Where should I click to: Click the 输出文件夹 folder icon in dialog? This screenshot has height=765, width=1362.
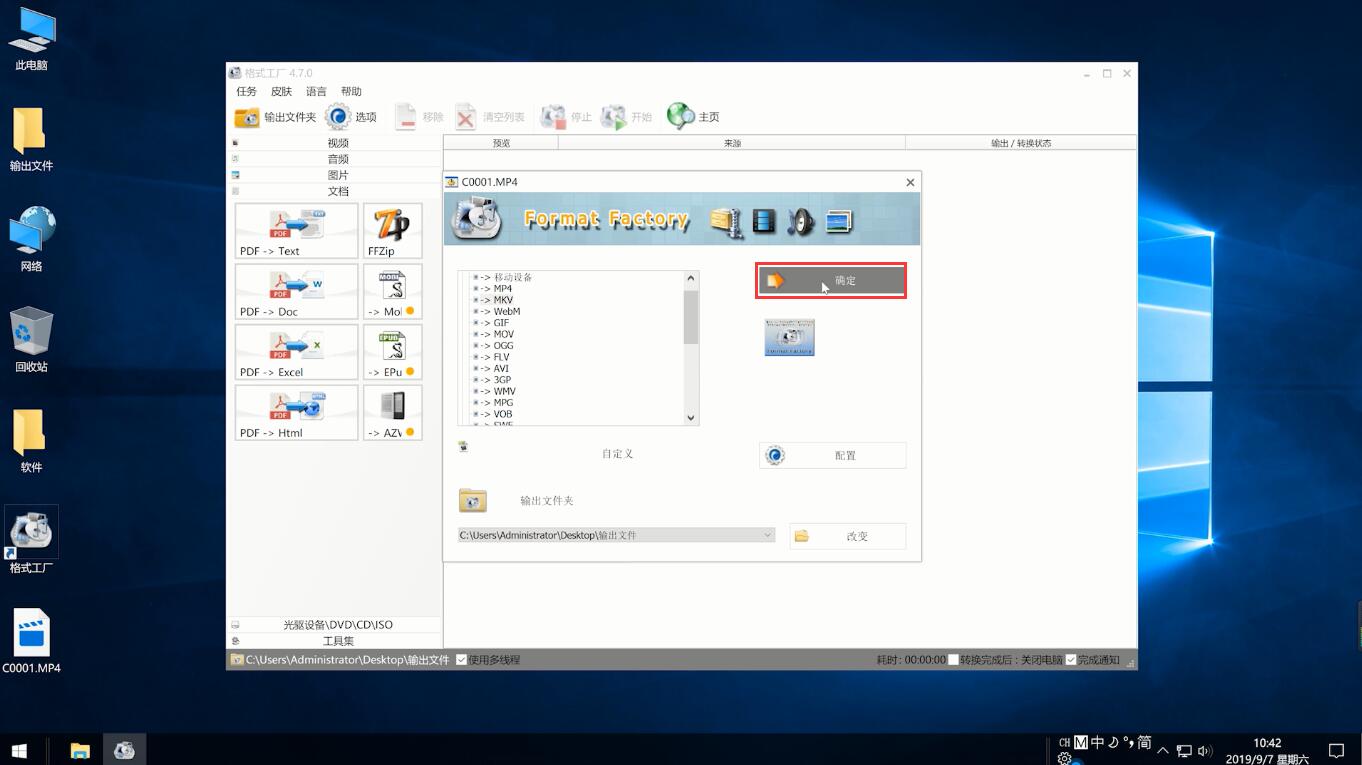473,500
